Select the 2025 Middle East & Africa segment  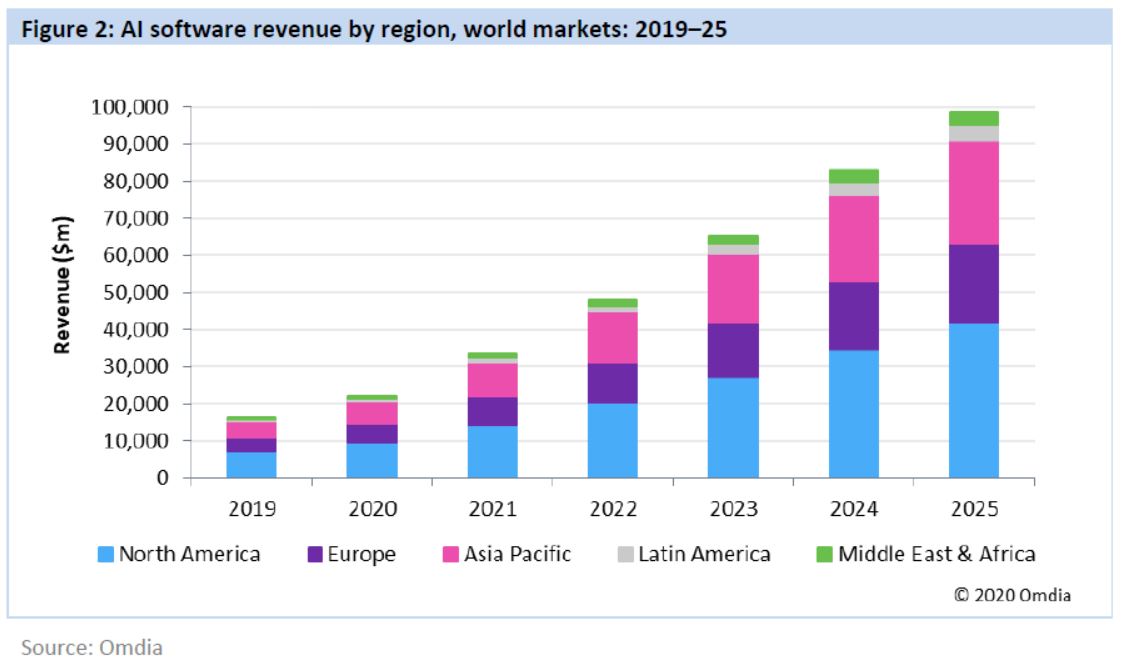point(973,118)
